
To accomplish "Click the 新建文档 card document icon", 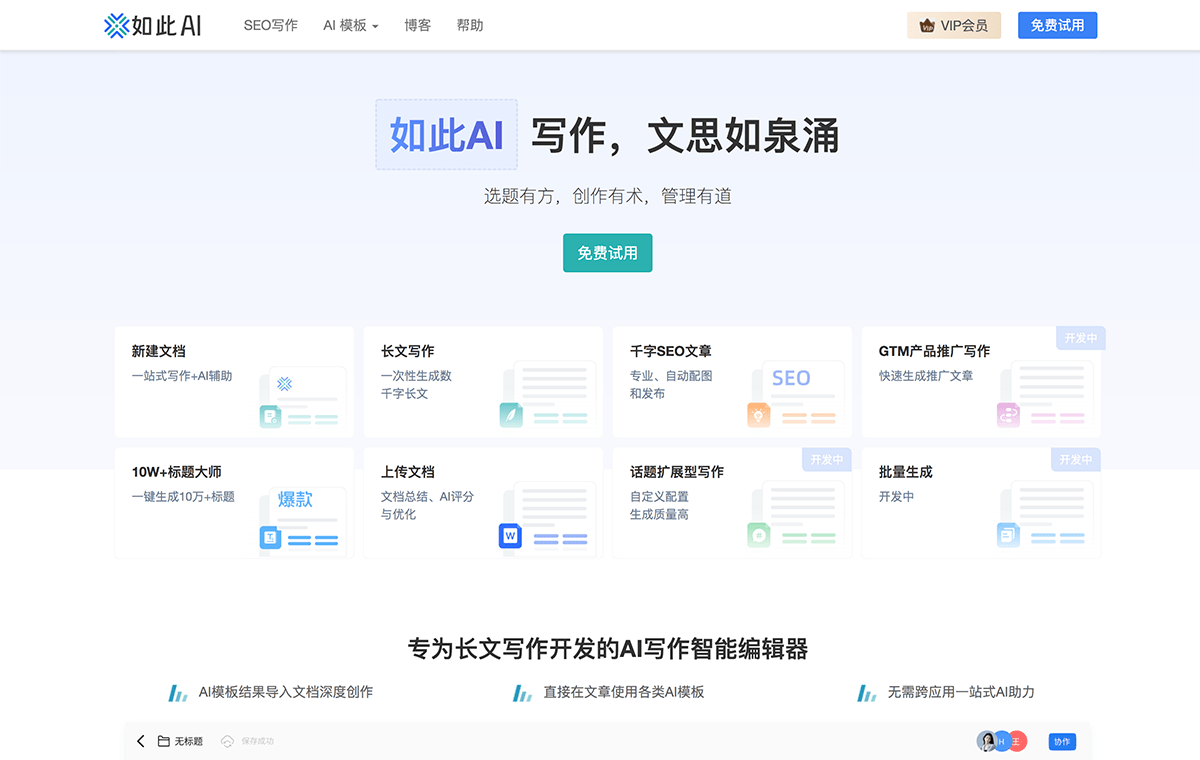I will pos(270,416).
